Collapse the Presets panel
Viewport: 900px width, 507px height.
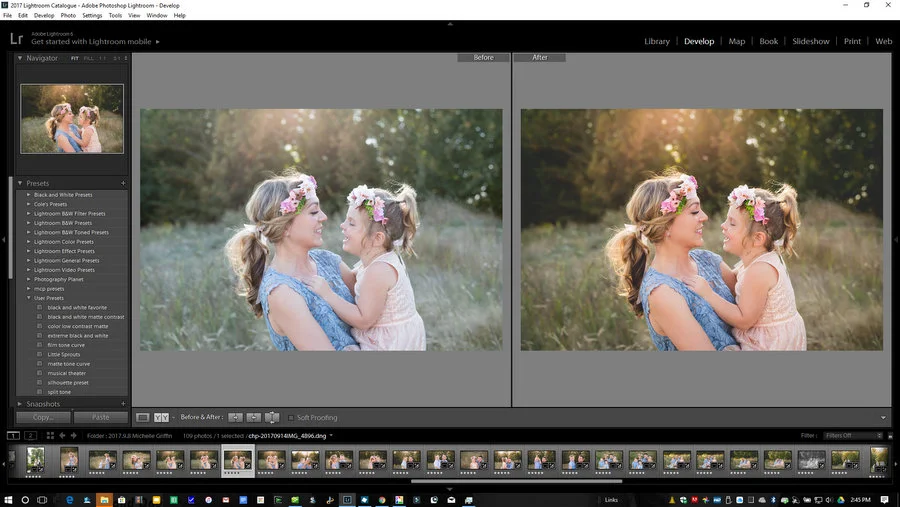20,183
